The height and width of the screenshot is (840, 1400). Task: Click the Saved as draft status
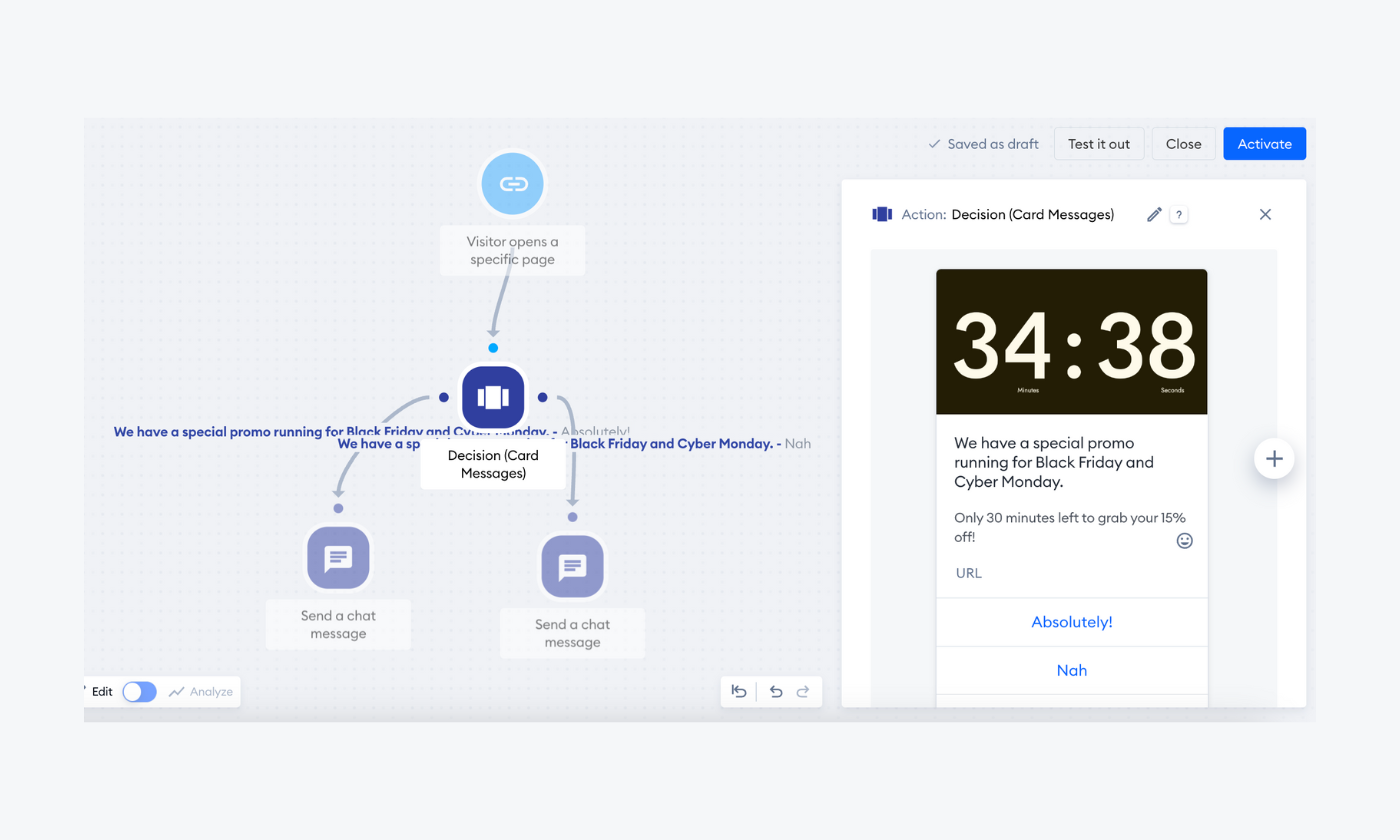pyautogui.click(x=984, y=144)
